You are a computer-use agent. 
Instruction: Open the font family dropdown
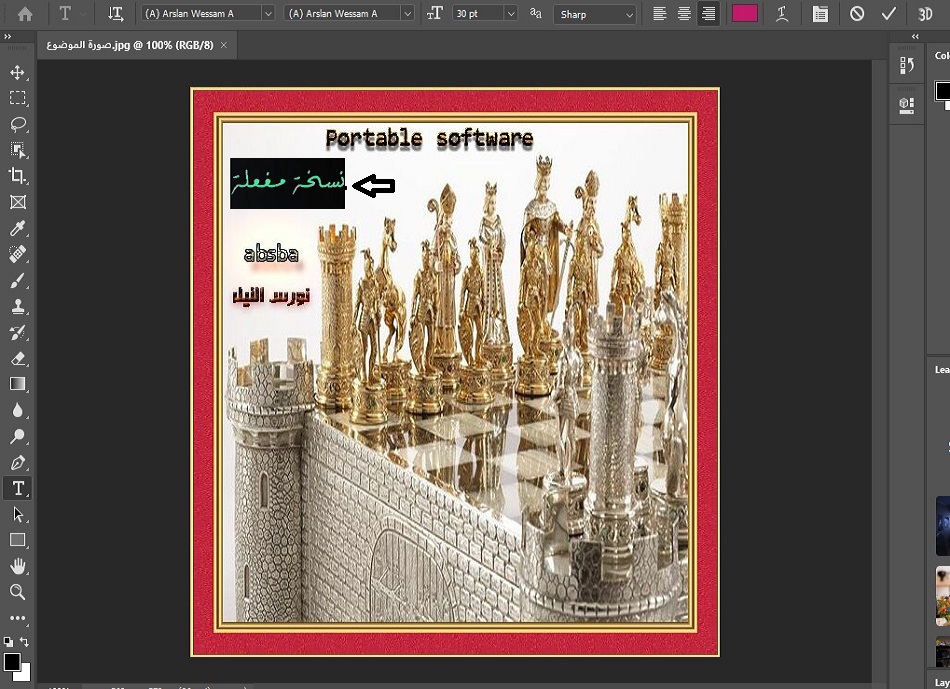click(x=208, y=14)
